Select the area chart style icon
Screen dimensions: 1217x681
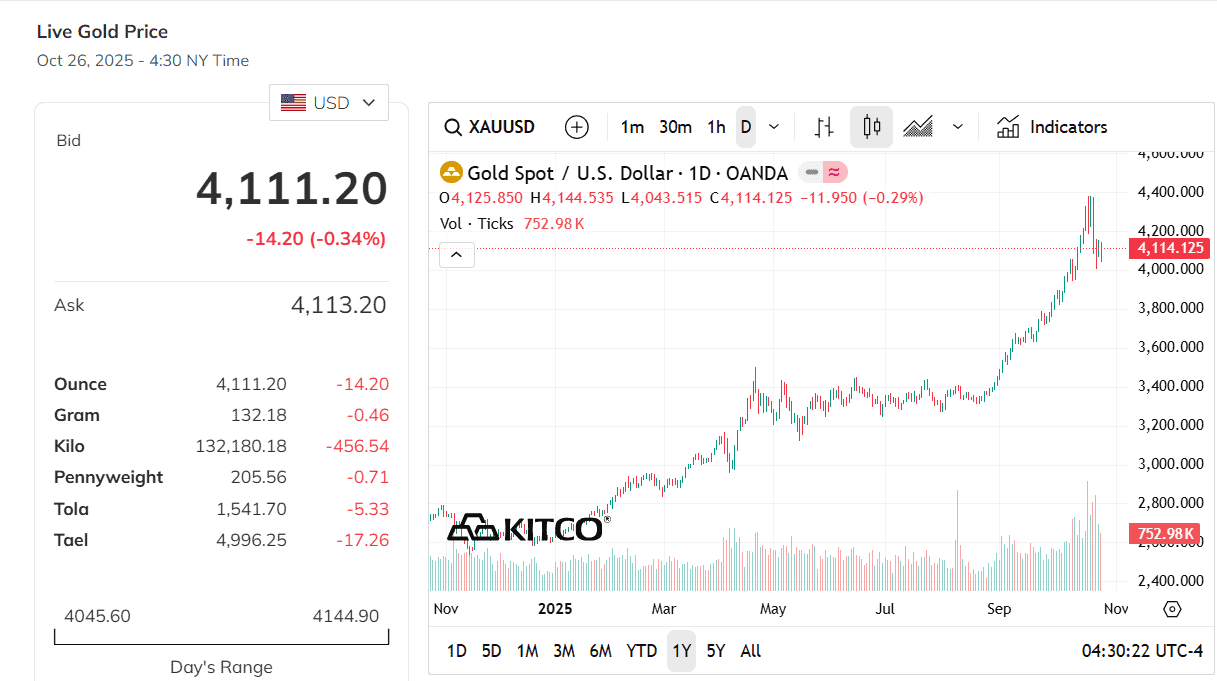click(918, 127)
